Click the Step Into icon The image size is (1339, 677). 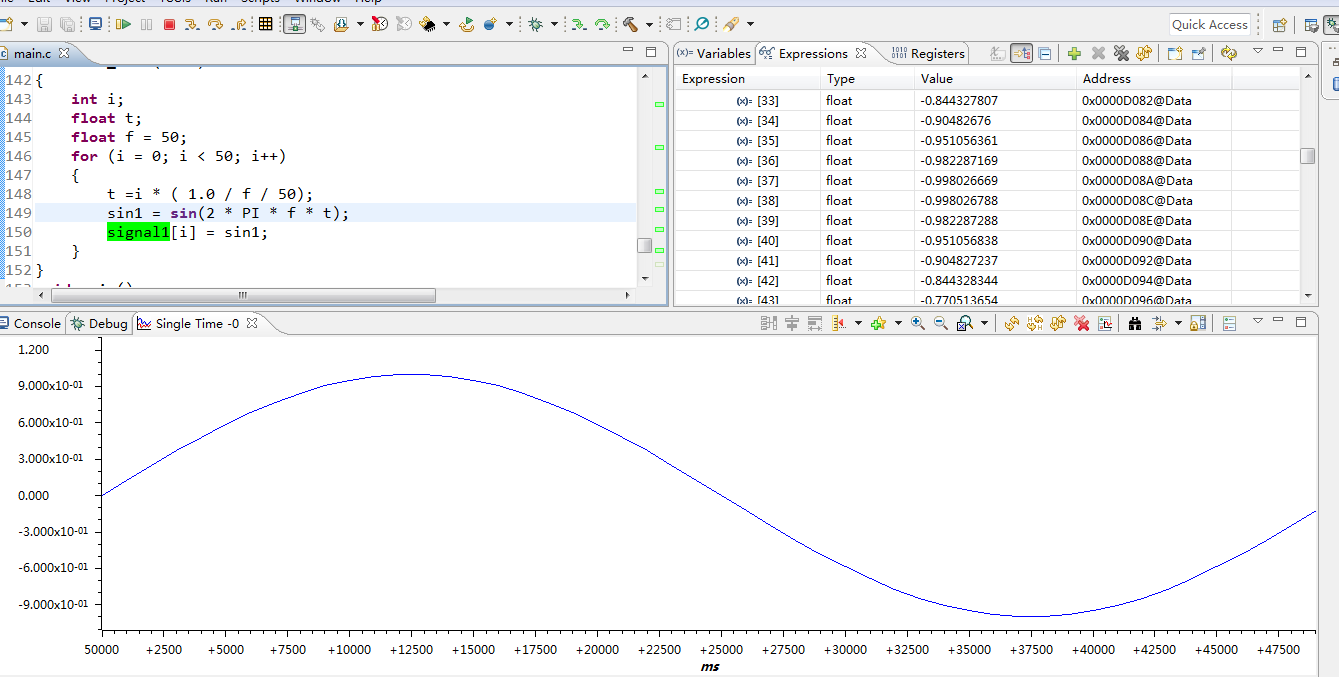tap(192, 24)
